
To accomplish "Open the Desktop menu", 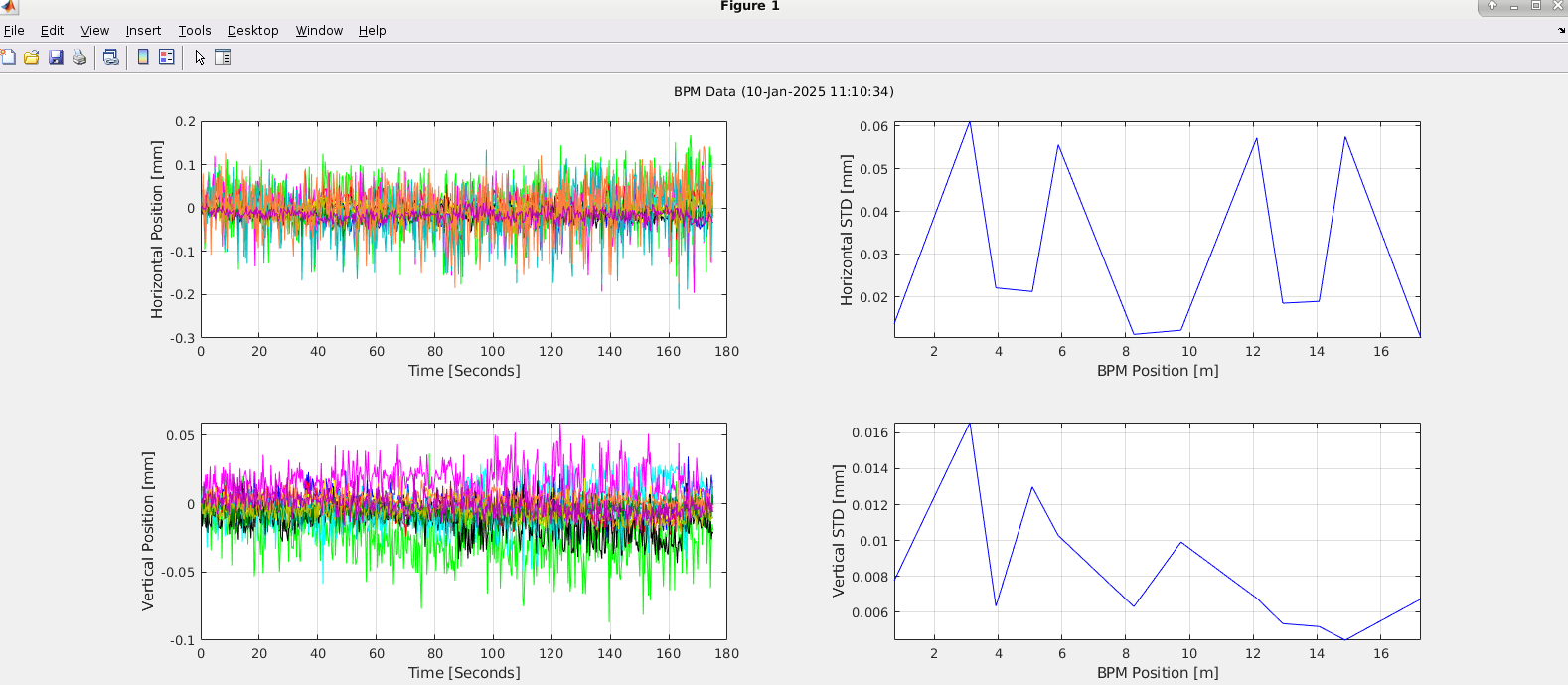I will coord(252,31).
